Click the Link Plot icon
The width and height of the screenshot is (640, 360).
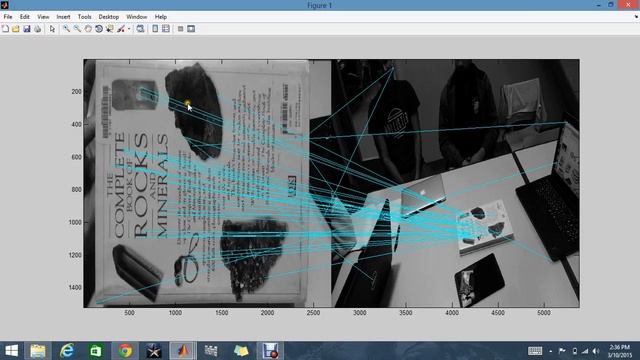coord(140,29)
